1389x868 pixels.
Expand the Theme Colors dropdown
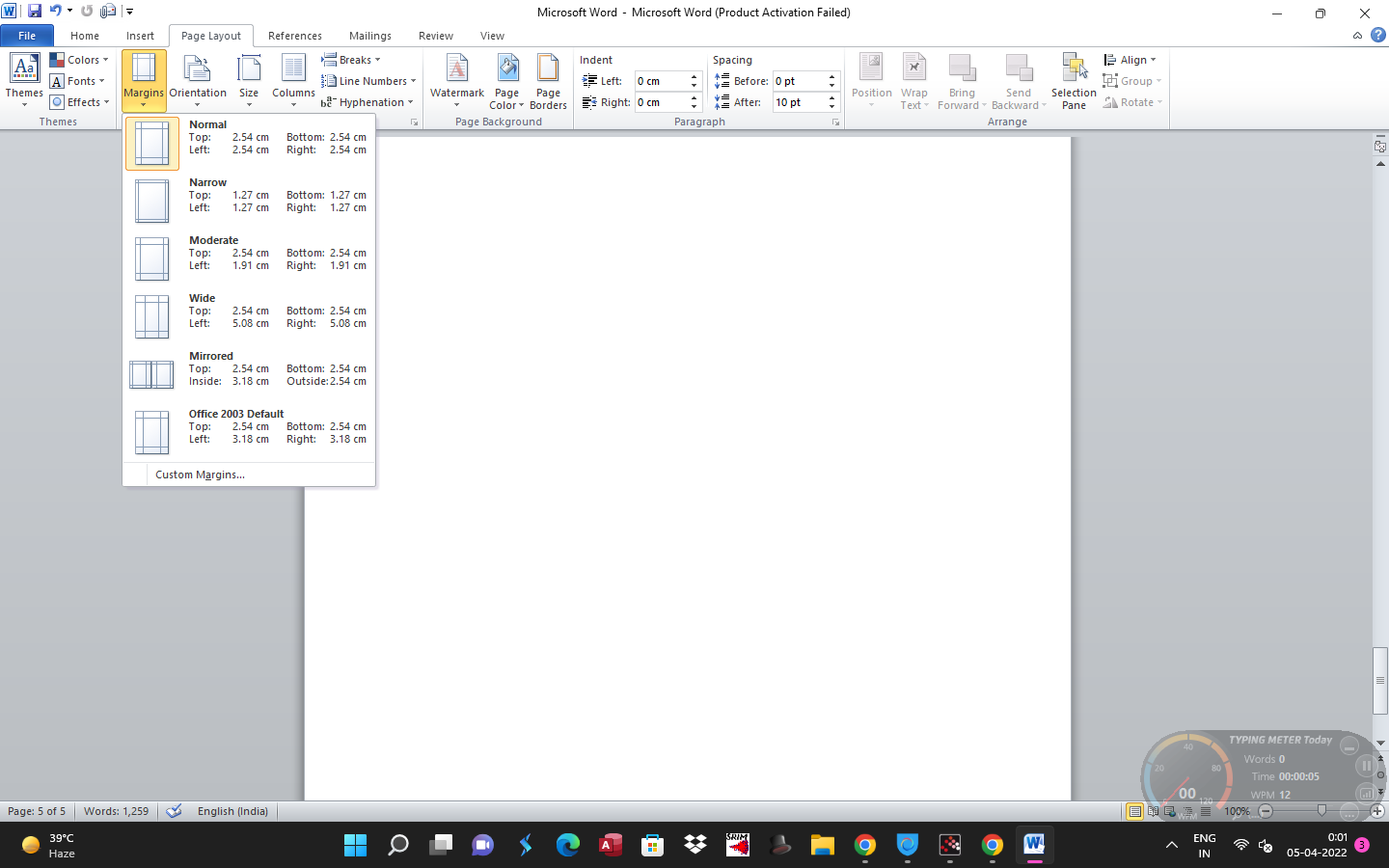click(79, 60)
